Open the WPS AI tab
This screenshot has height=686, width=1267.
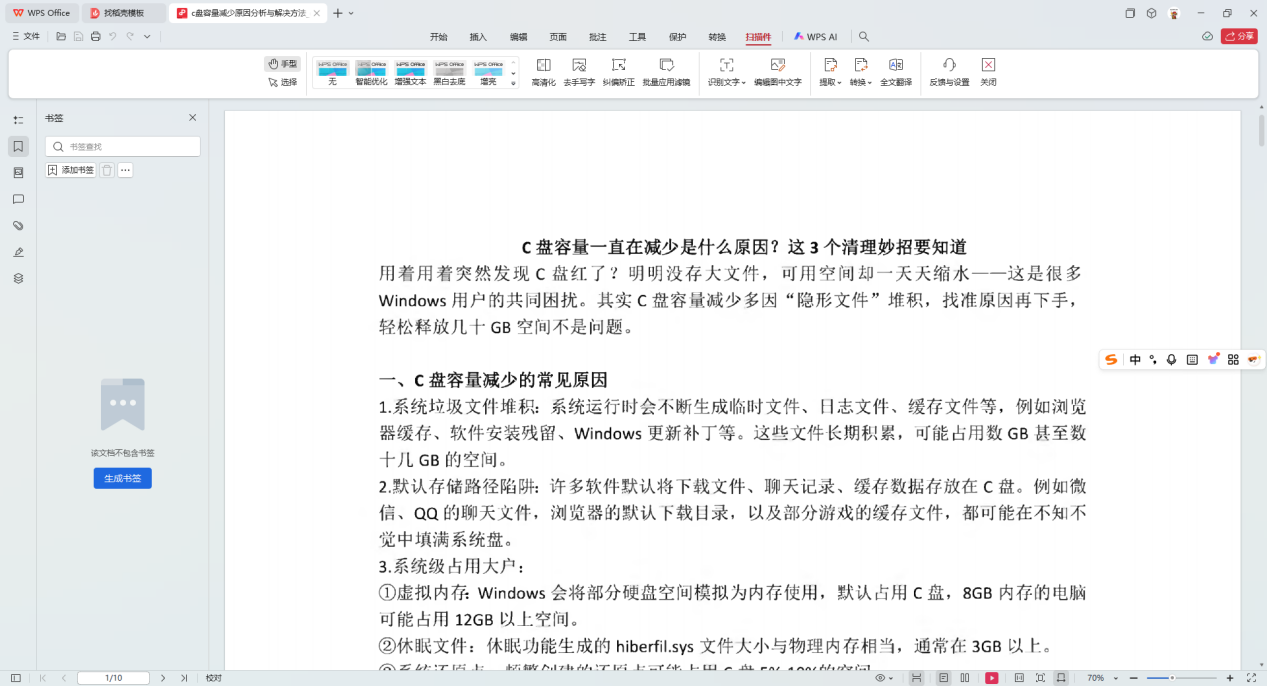815,37
